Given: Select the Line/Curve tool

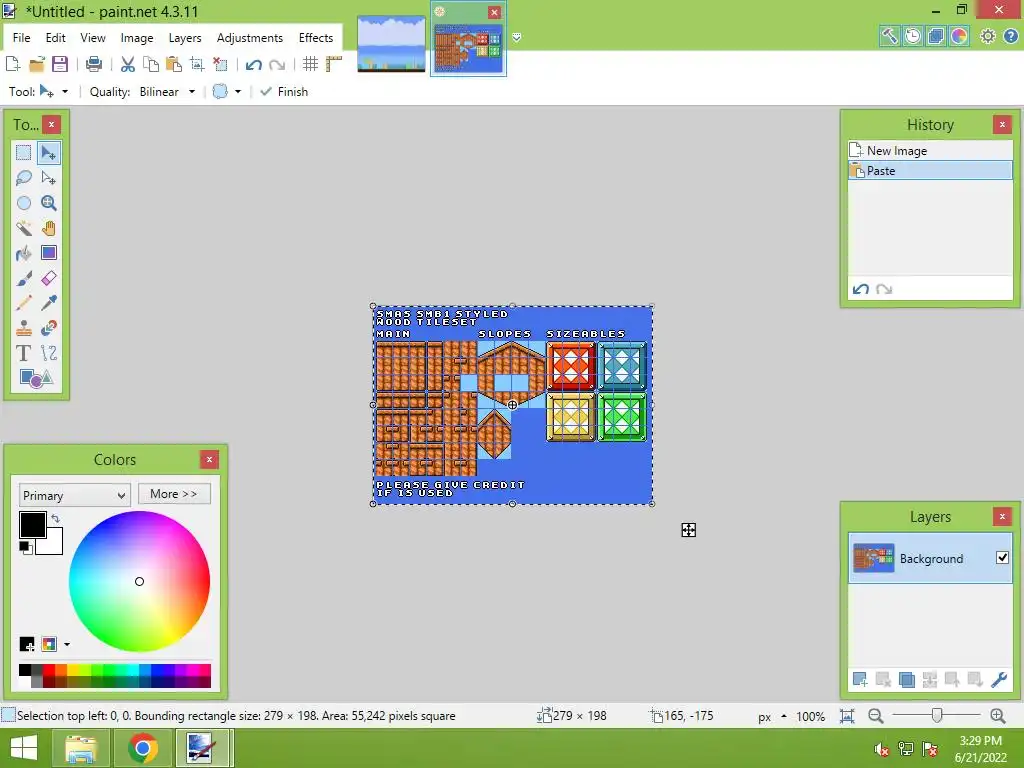Looking at the screenshot, I should [x=48, y=353].
